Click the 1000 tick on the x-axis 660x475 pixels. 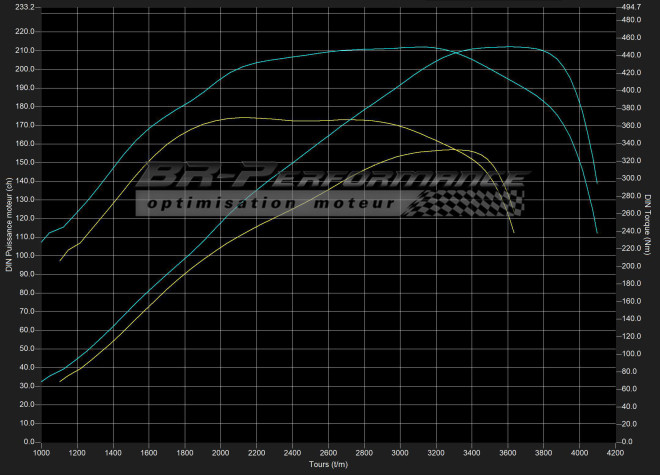pos(42,453)
